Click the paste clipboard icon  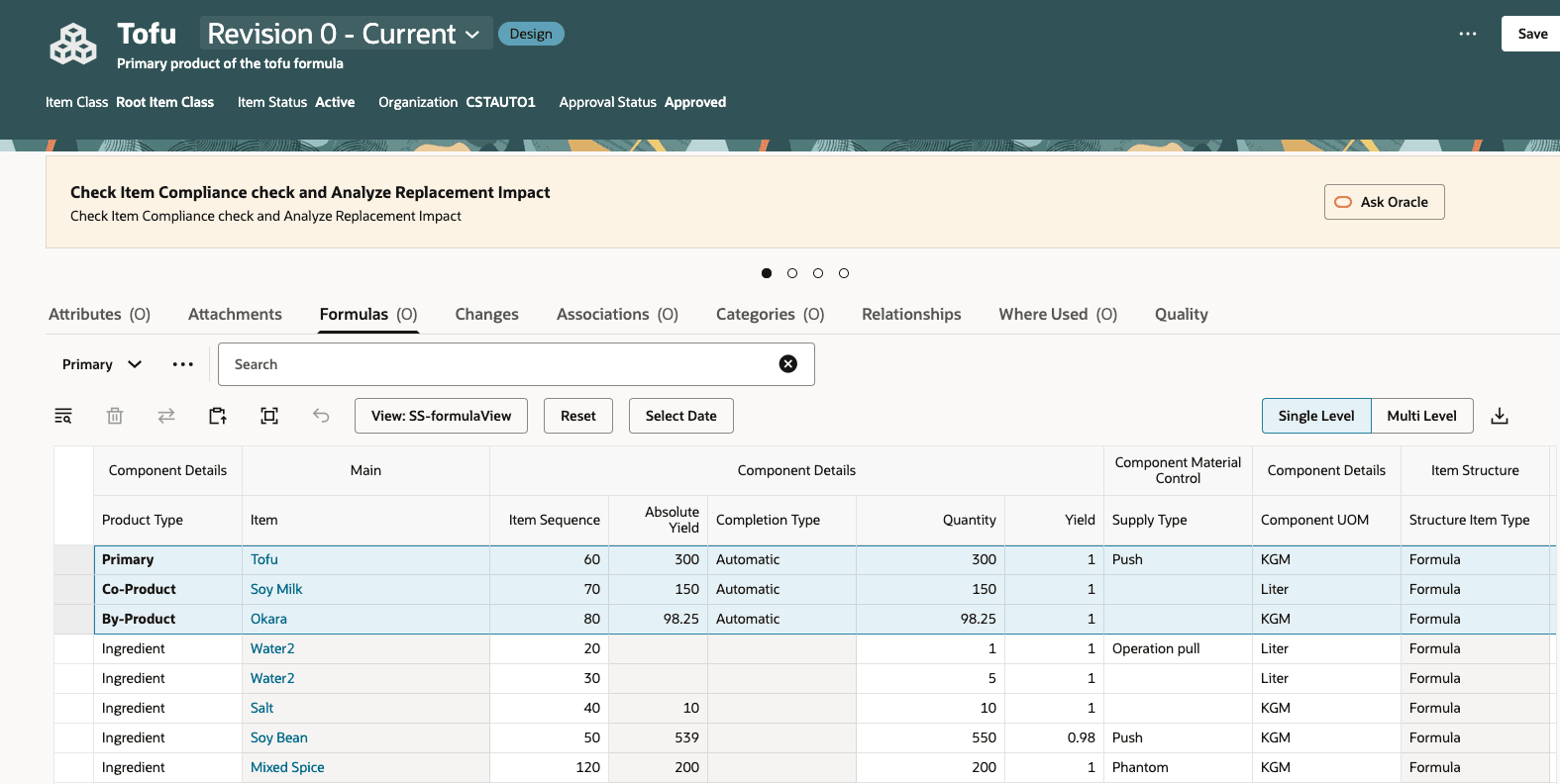218,416
